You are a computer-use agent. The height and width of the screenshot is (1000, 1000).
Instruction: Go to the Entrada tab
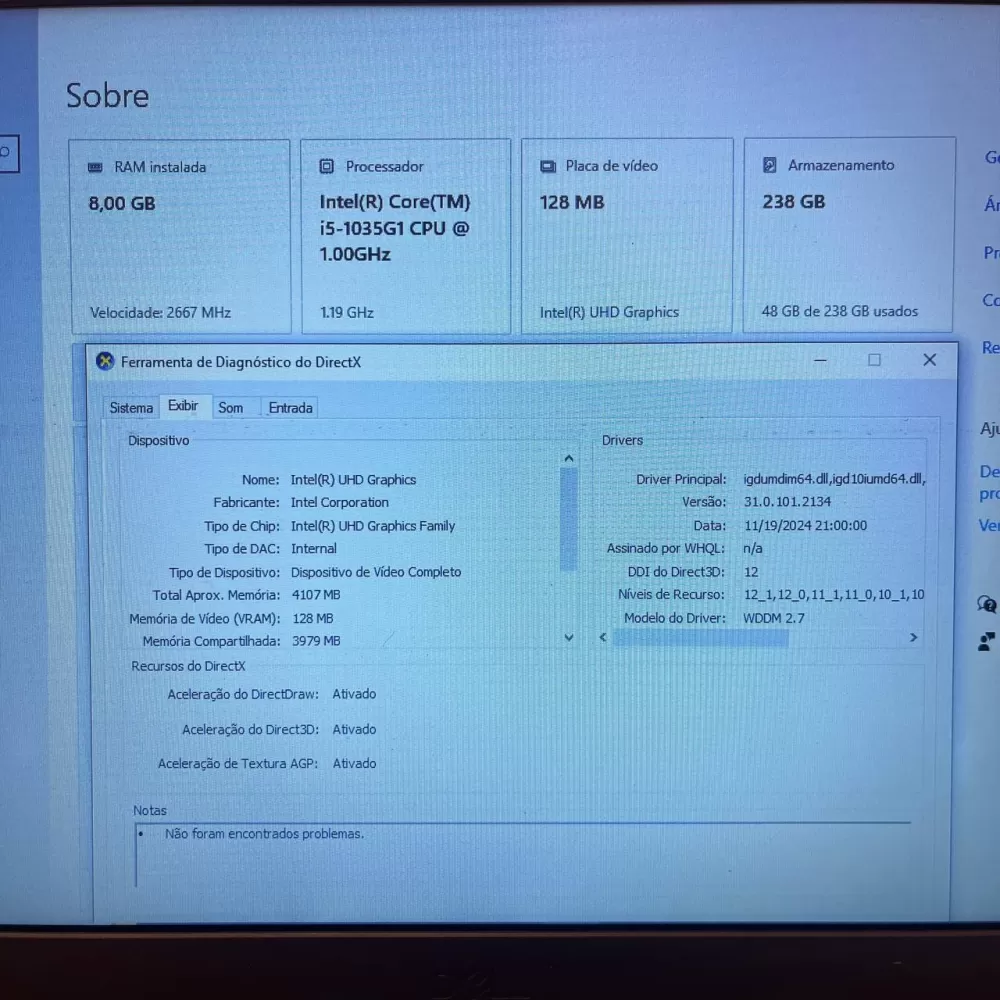pyautogui.click(x=290, y=408)
